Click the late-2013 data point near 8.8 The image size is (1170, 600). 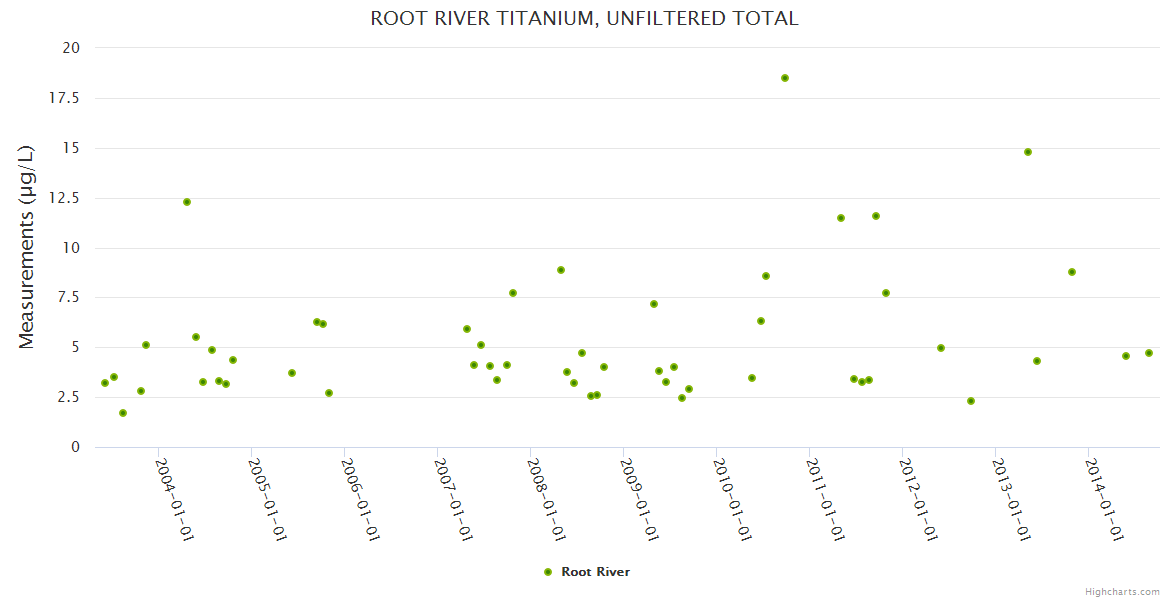tap(1072, 272)
